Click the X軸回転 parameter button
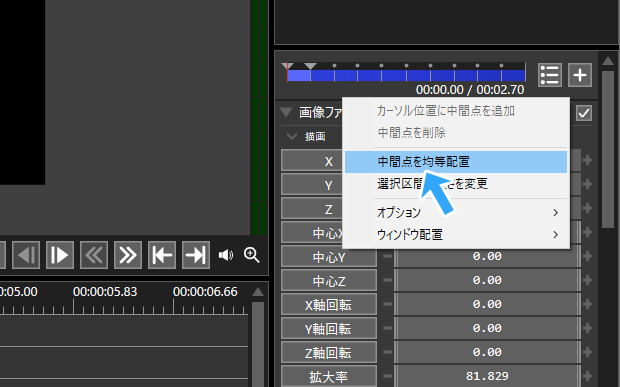 pos(329,305)
